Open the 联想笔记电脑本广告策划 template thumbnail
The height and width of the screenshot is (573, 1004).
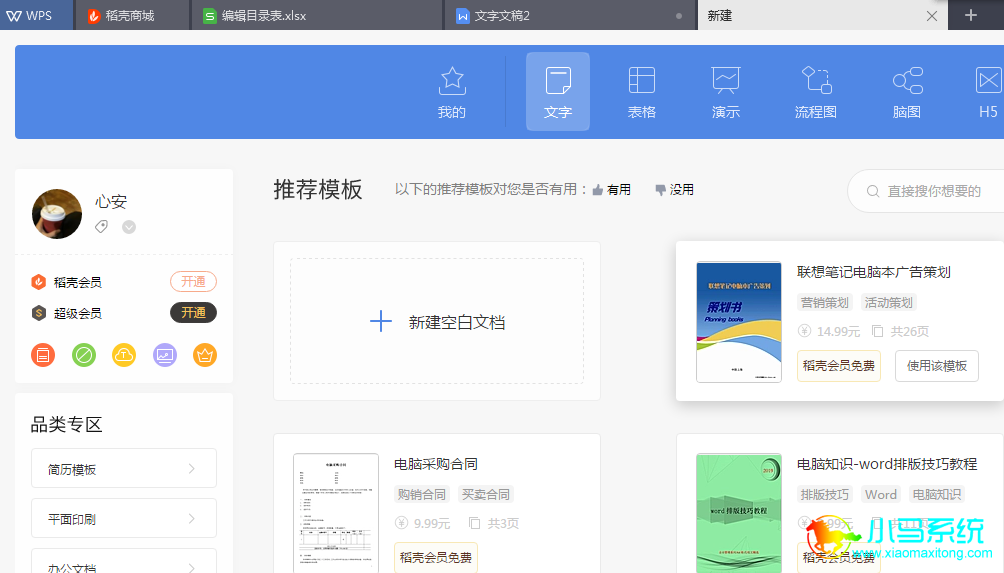click(x=739, y=322)
